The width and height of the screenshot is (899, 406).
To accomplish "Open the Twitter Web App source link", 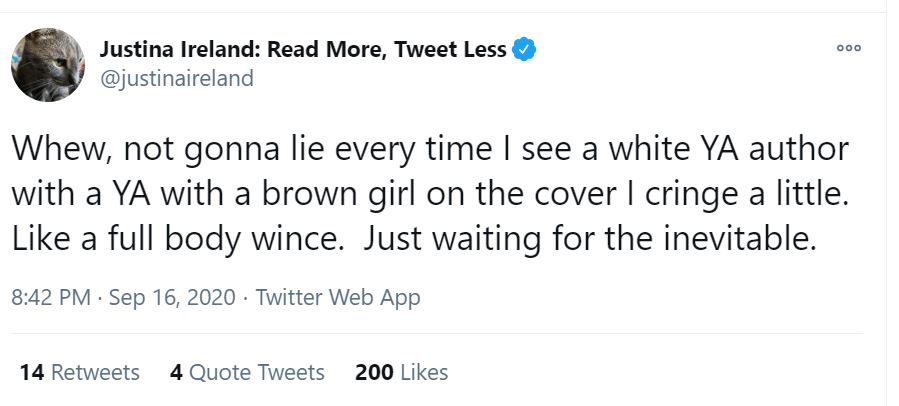I will (338, 297).
